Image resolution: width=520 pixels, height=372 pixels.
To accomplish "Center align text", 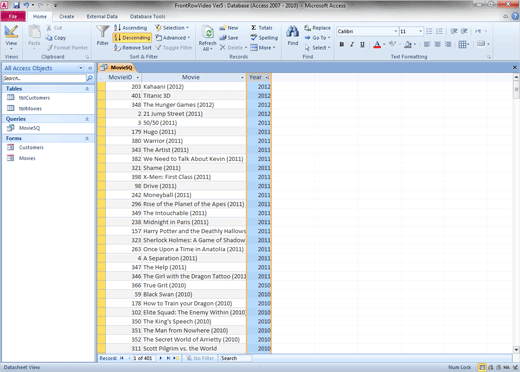I will [437, 44].
